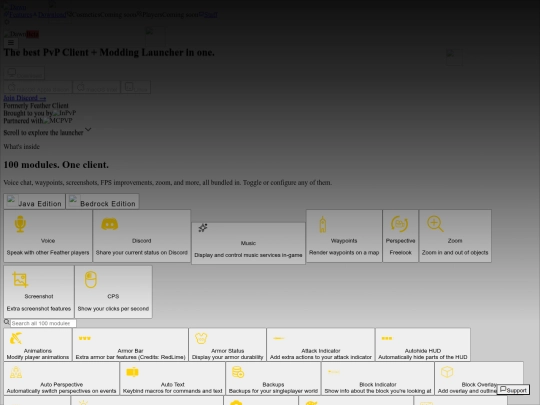Screen dimensions: 540x405
Task: Click the Block Overlay cube icon
Action: click(x=447, y=372)
